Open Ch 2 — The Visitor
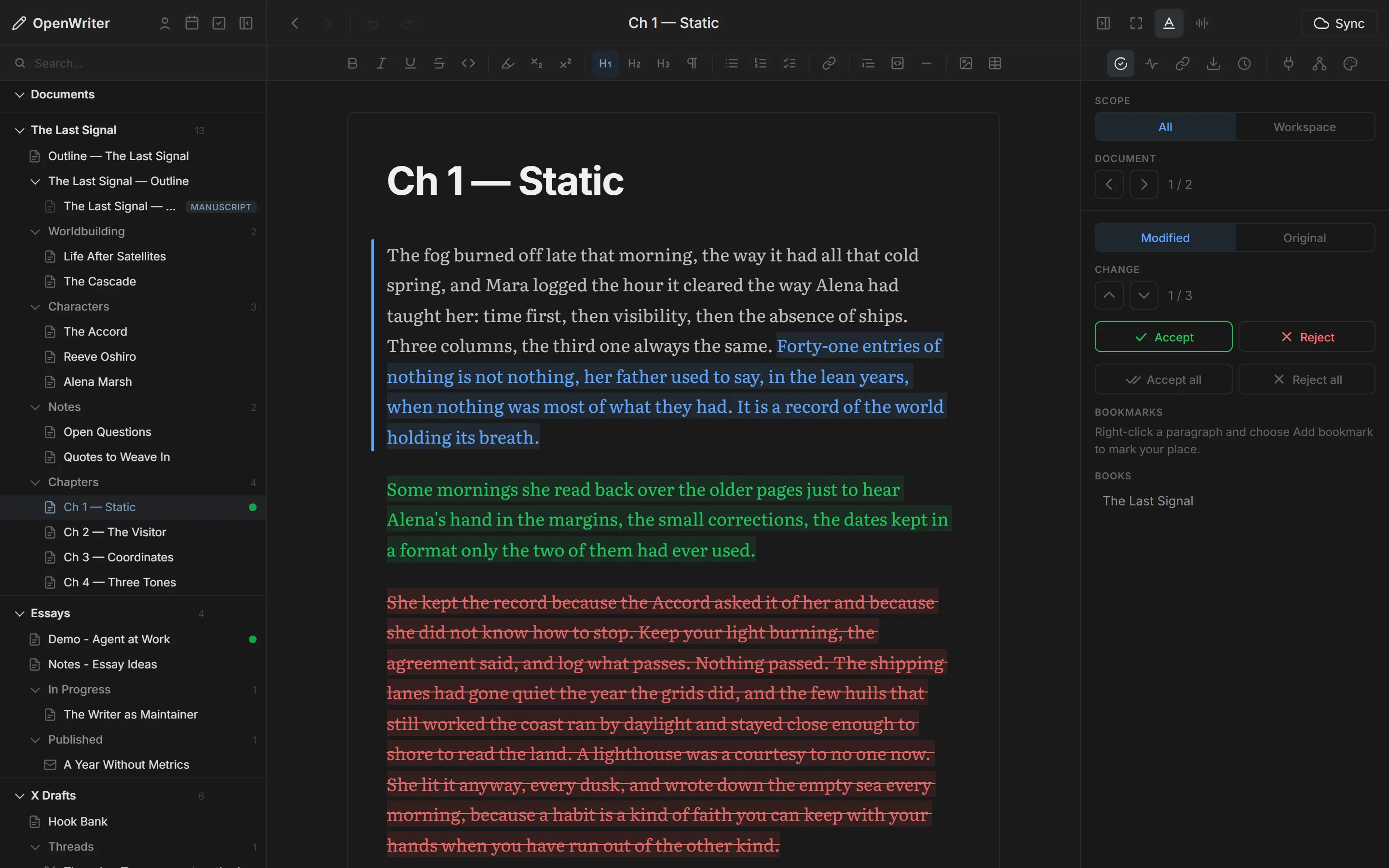The image size is (1389, 868). [x=133, y=532]
